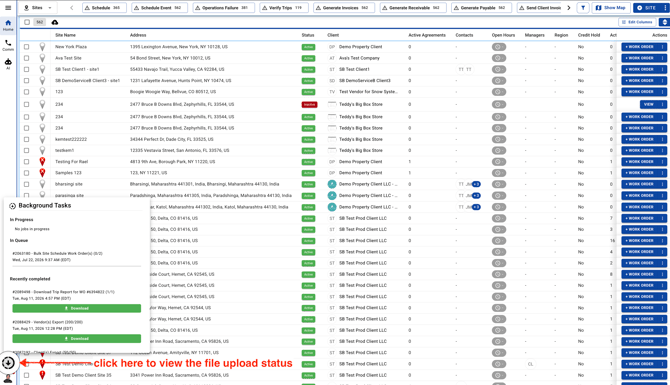Open the filter funnel icon
This screenshot has height=385, width=670.
point(583,8)
